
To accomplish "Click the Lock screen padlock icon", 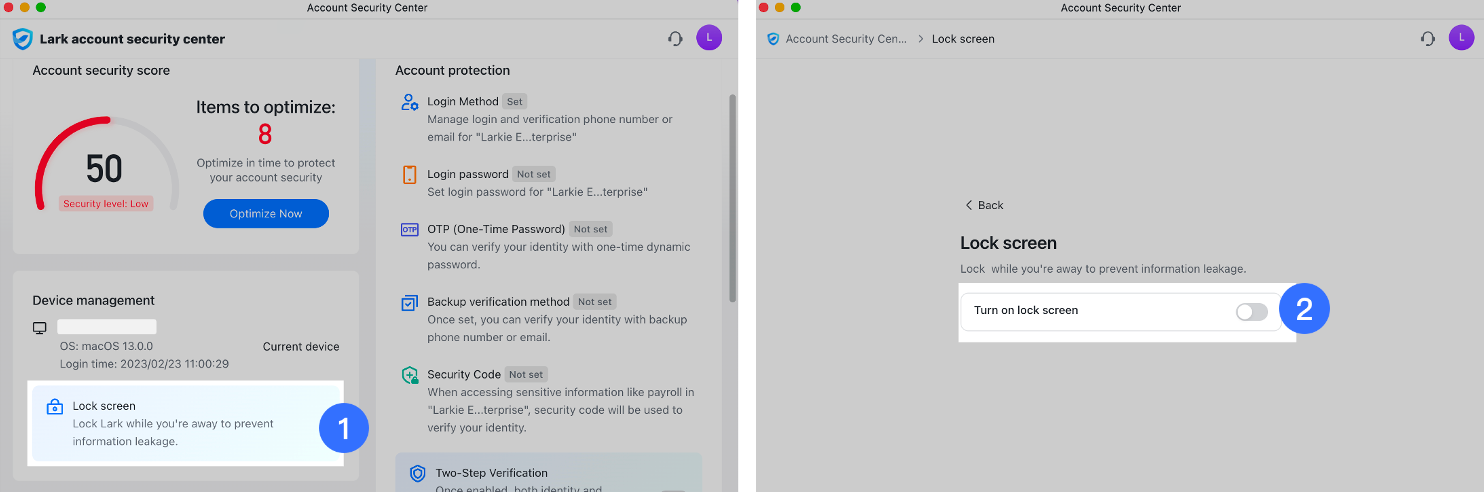I will (x=56, y=407).
